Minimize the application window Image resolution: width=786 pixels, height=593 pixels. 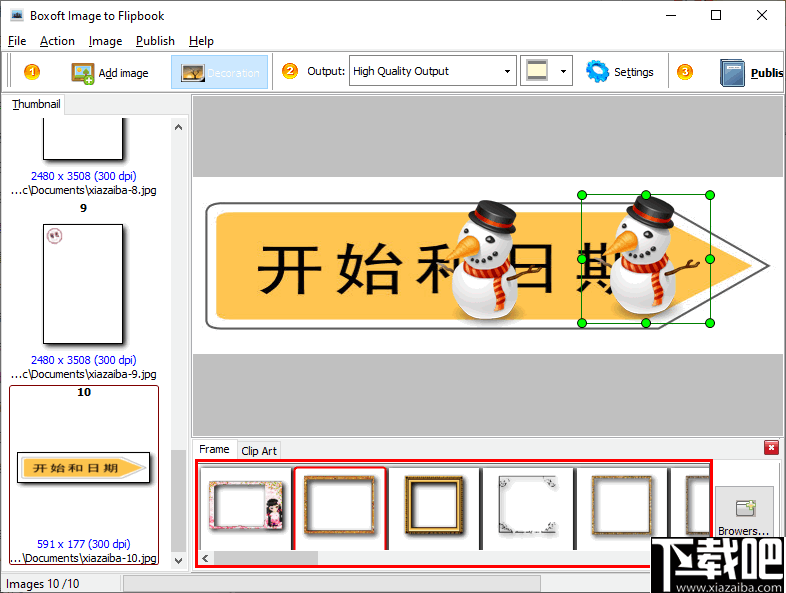click(x=671, y=16)
